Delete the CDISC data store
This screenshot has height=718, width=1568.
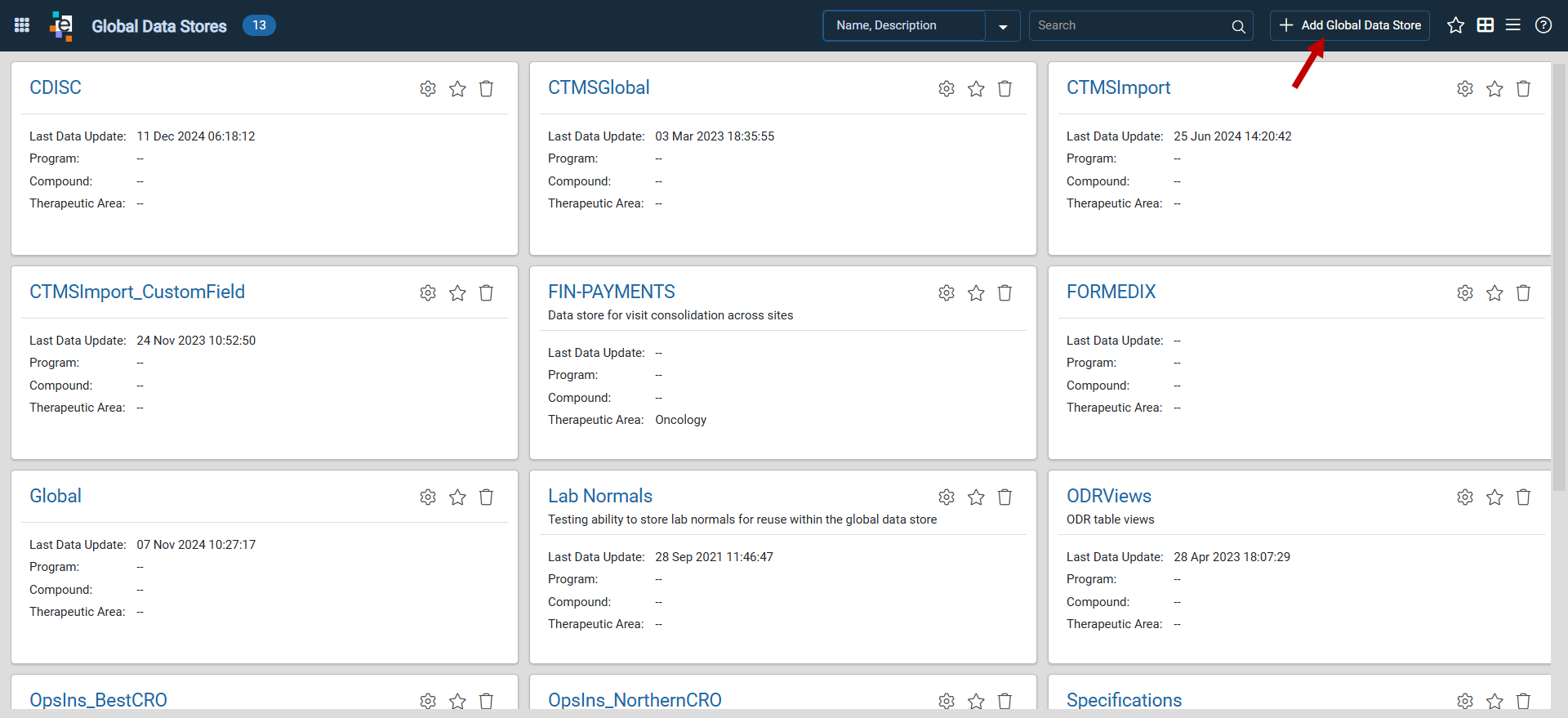pyautogui.click(x=486, y=88)
